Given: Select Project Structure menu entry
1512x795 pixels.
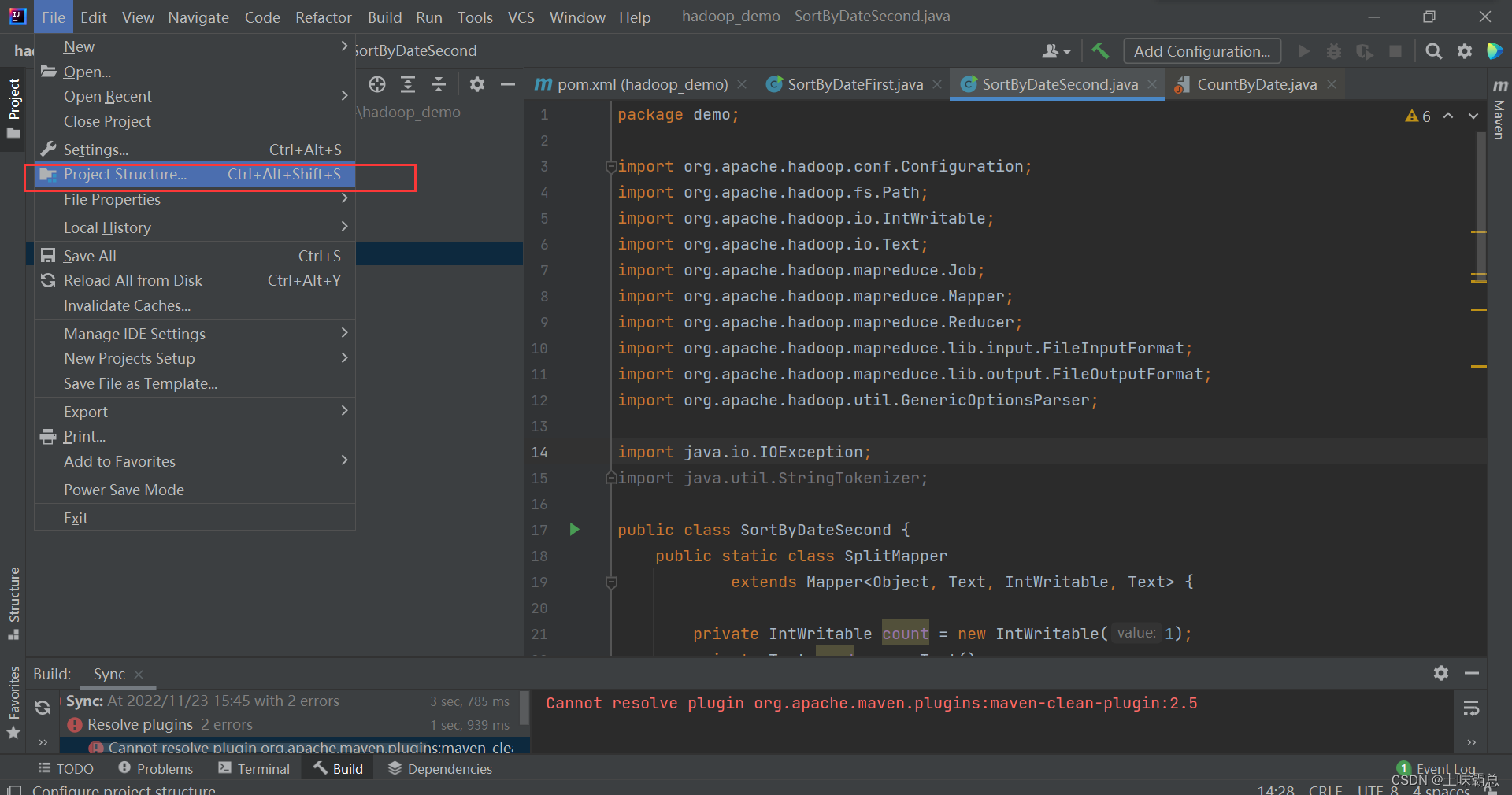Looking at the screenshot, I should (195, 174).
